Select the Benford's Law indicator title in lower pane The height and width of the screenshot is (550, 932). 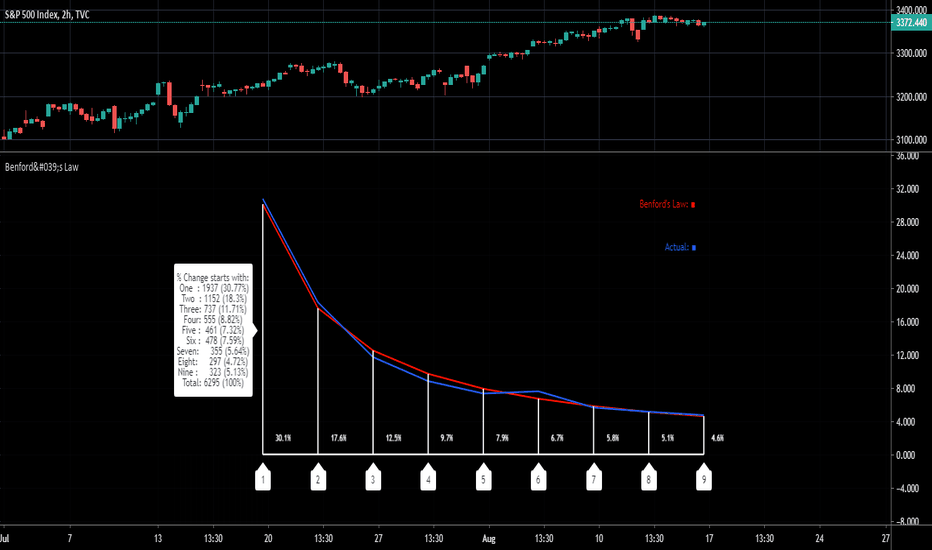coord(42,167)
